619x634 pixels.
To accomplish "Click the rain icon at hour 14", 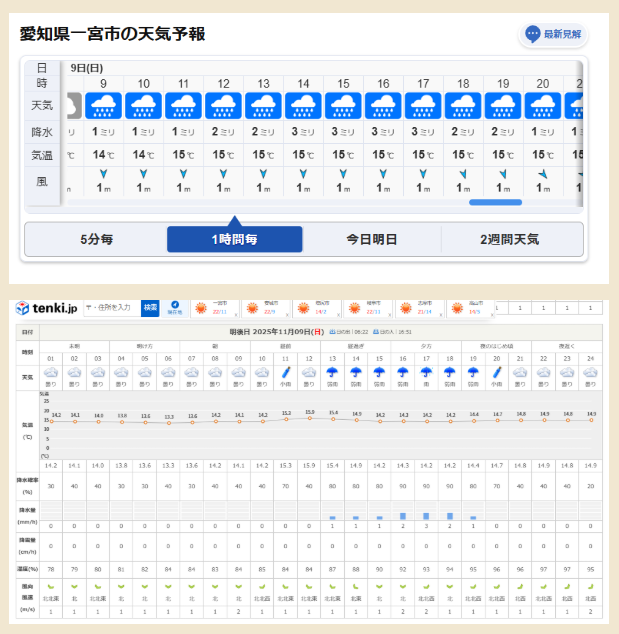I will [x=303, y=105].
